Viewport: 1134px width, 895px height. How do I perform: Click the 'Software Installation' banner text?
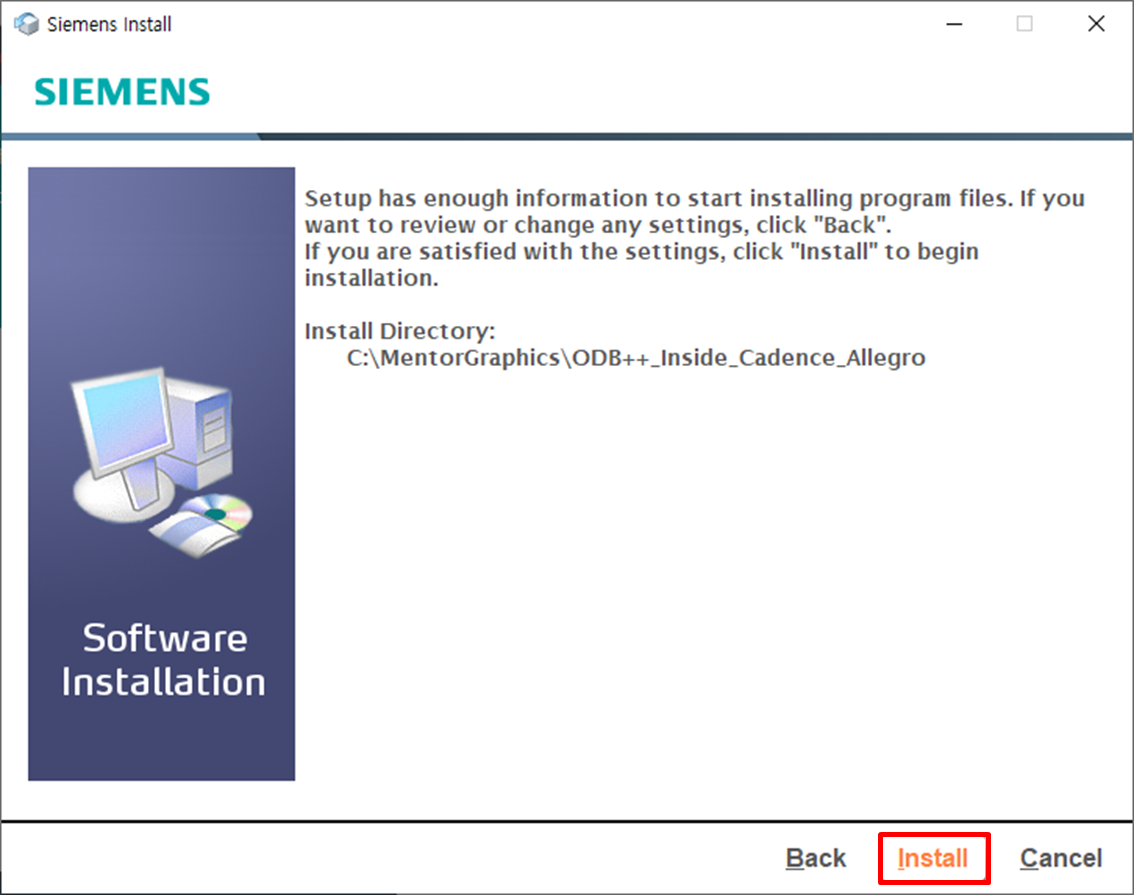click(163, 660)
